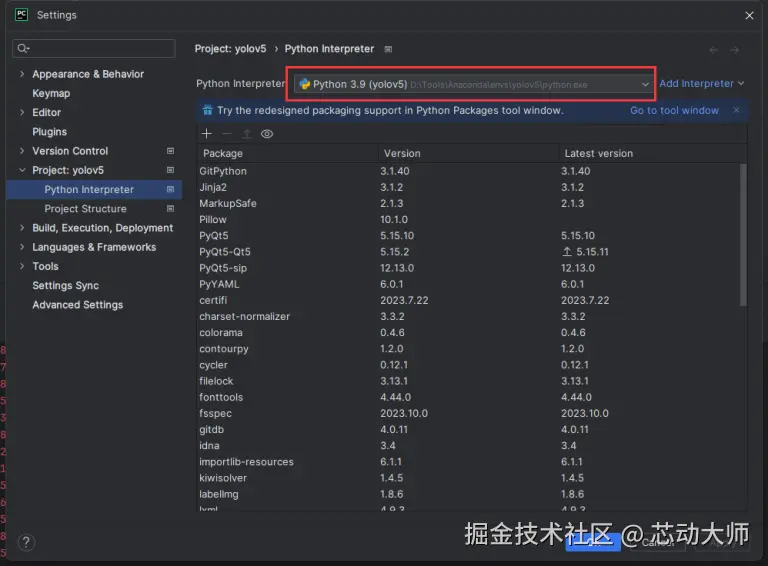Select the fonttools package row

pyautogui.click(x=469, y=397)
